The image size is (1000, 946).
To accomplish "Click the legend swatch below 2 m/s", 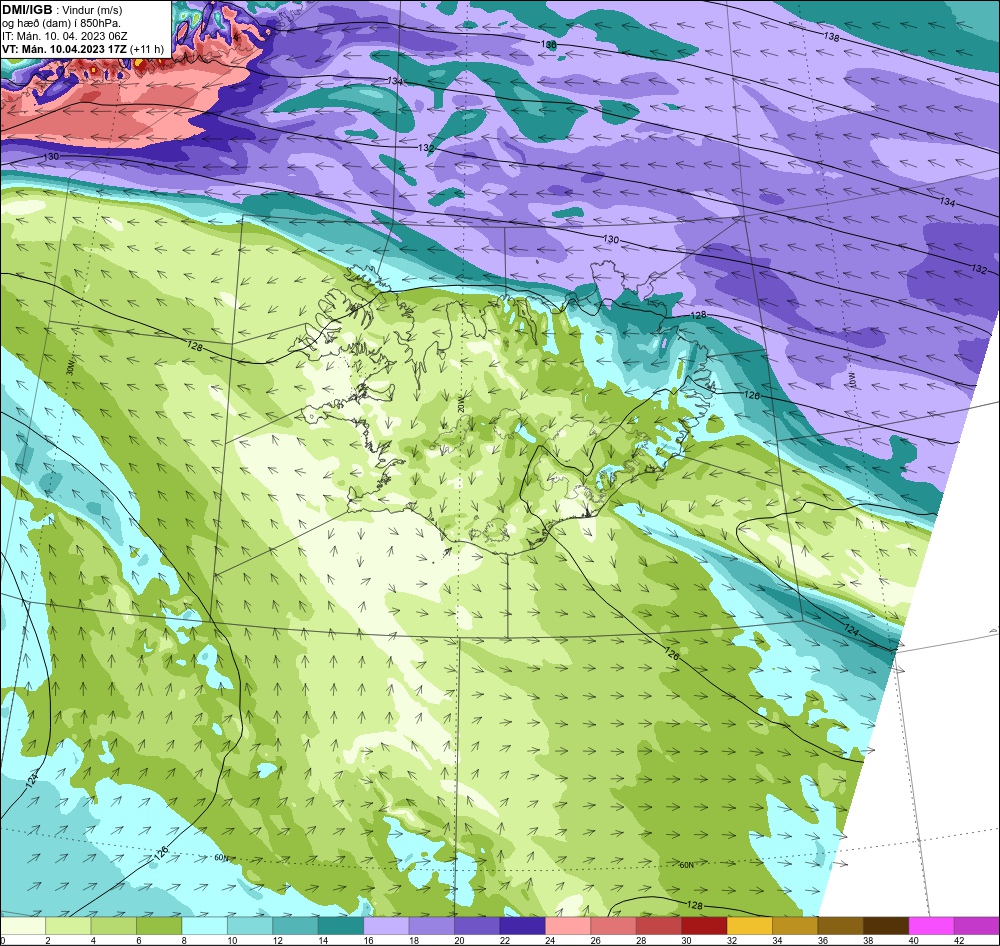I will click(x=24, y=925).
